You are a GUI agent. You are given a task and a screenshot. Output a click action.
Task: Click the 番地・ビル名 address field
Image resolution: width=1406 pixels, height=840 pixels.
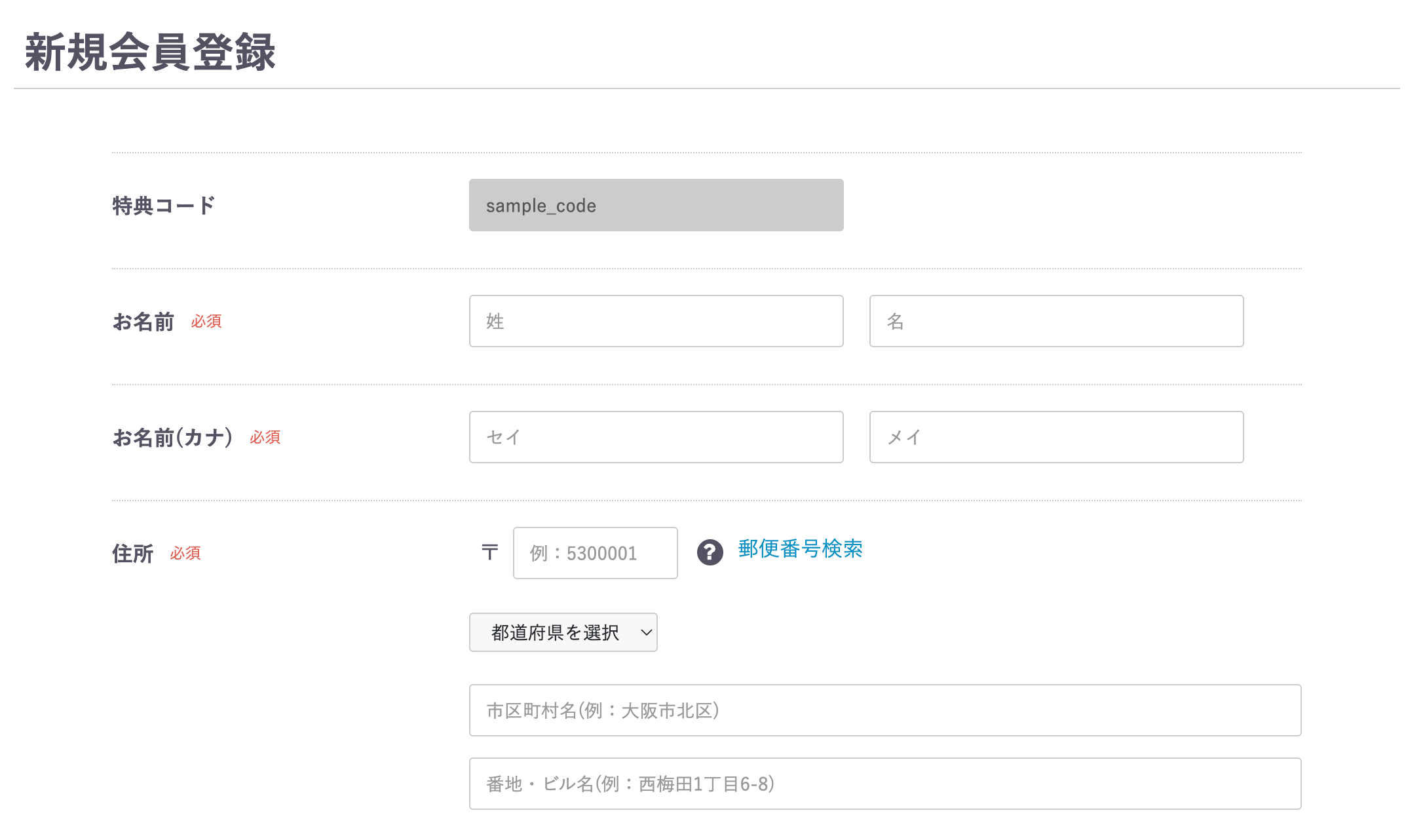[885, 784]
